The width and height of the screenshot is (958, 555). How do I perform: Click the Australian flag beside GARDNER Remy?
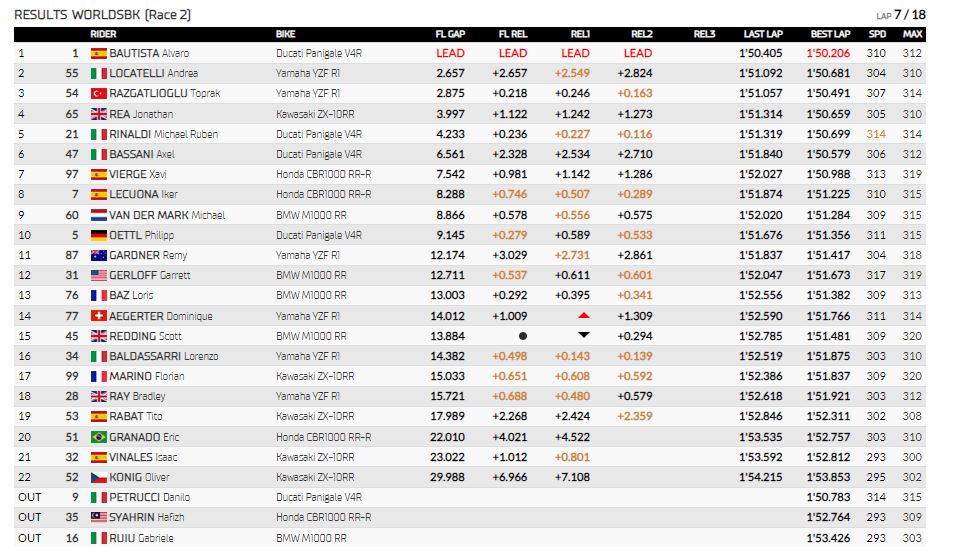point(98,255)
